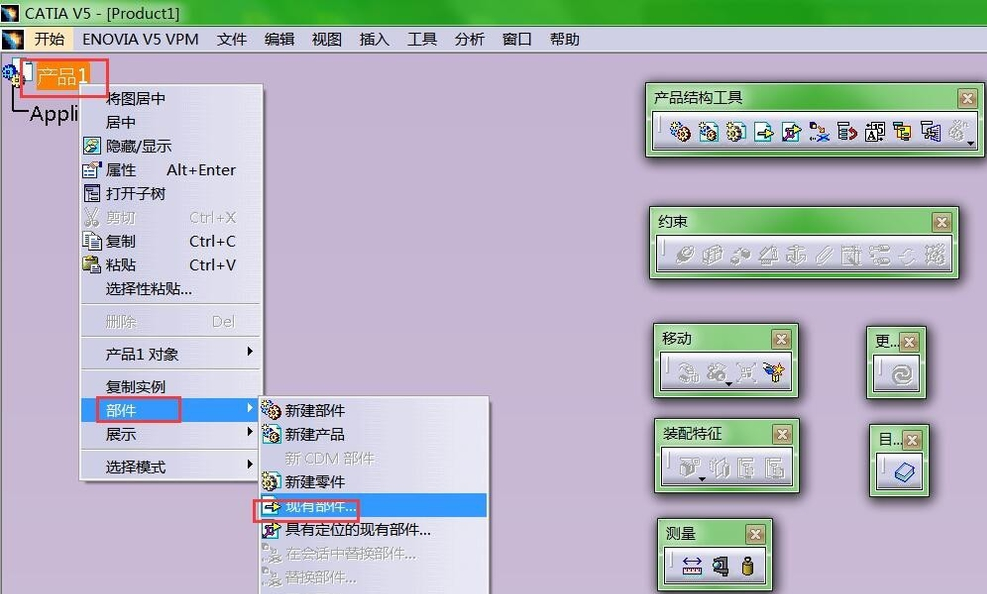Select the Measure Between tool
Viewport: 987px width, 594px height.
tap(692, 565)
